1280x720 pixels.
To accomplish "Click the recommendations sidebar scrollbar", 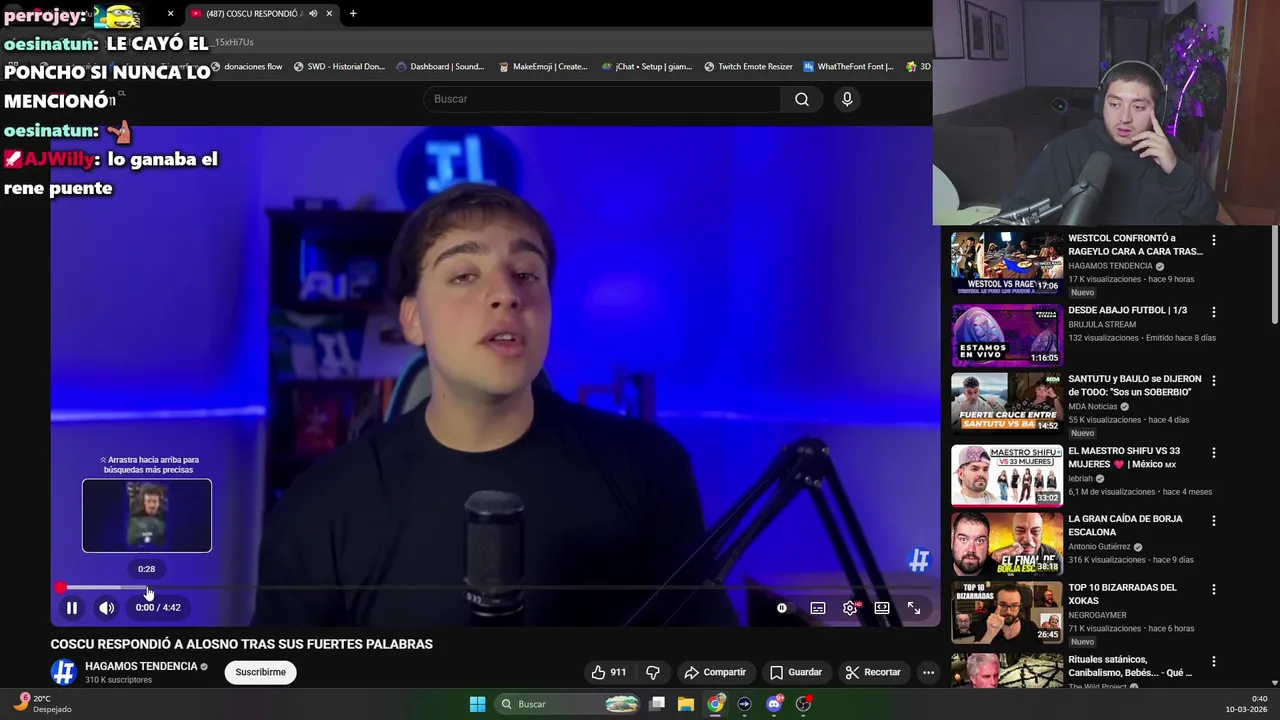I will click(1275, 275).
